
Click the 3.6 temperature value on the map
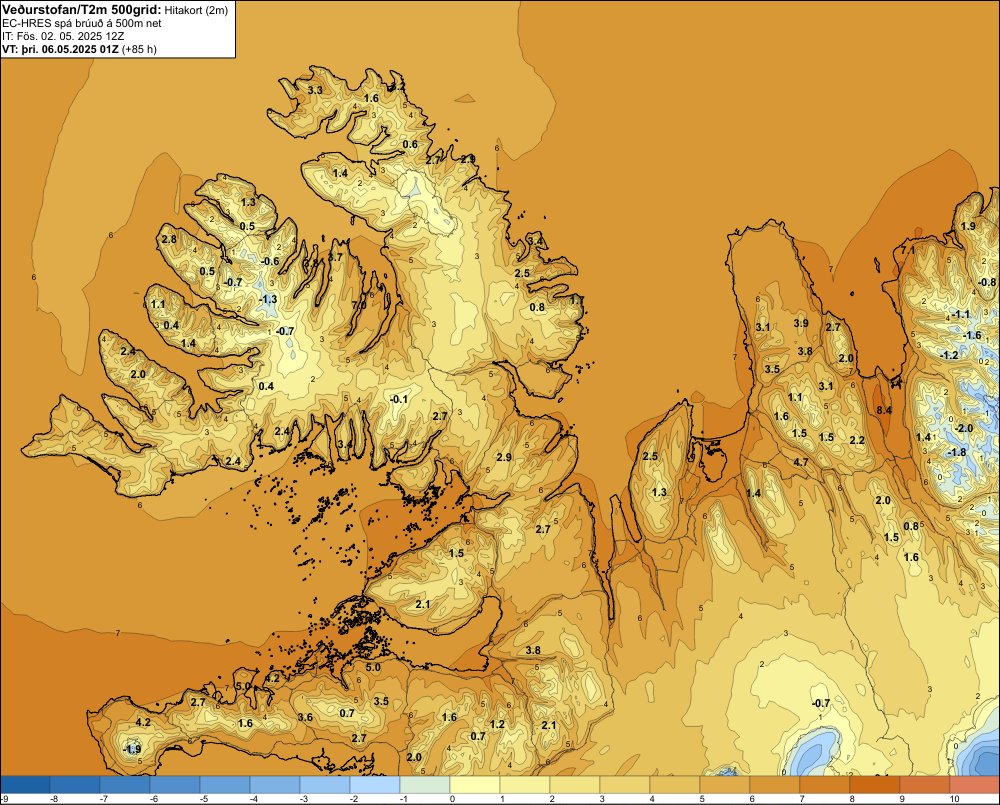[x=305, y=717]
